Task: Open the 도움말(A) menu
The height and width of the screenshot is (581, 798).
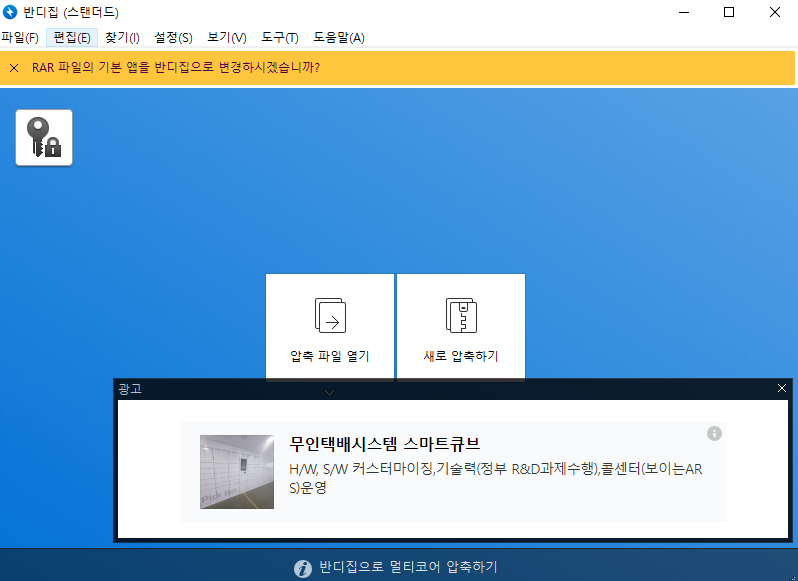Action: [339, 38]
